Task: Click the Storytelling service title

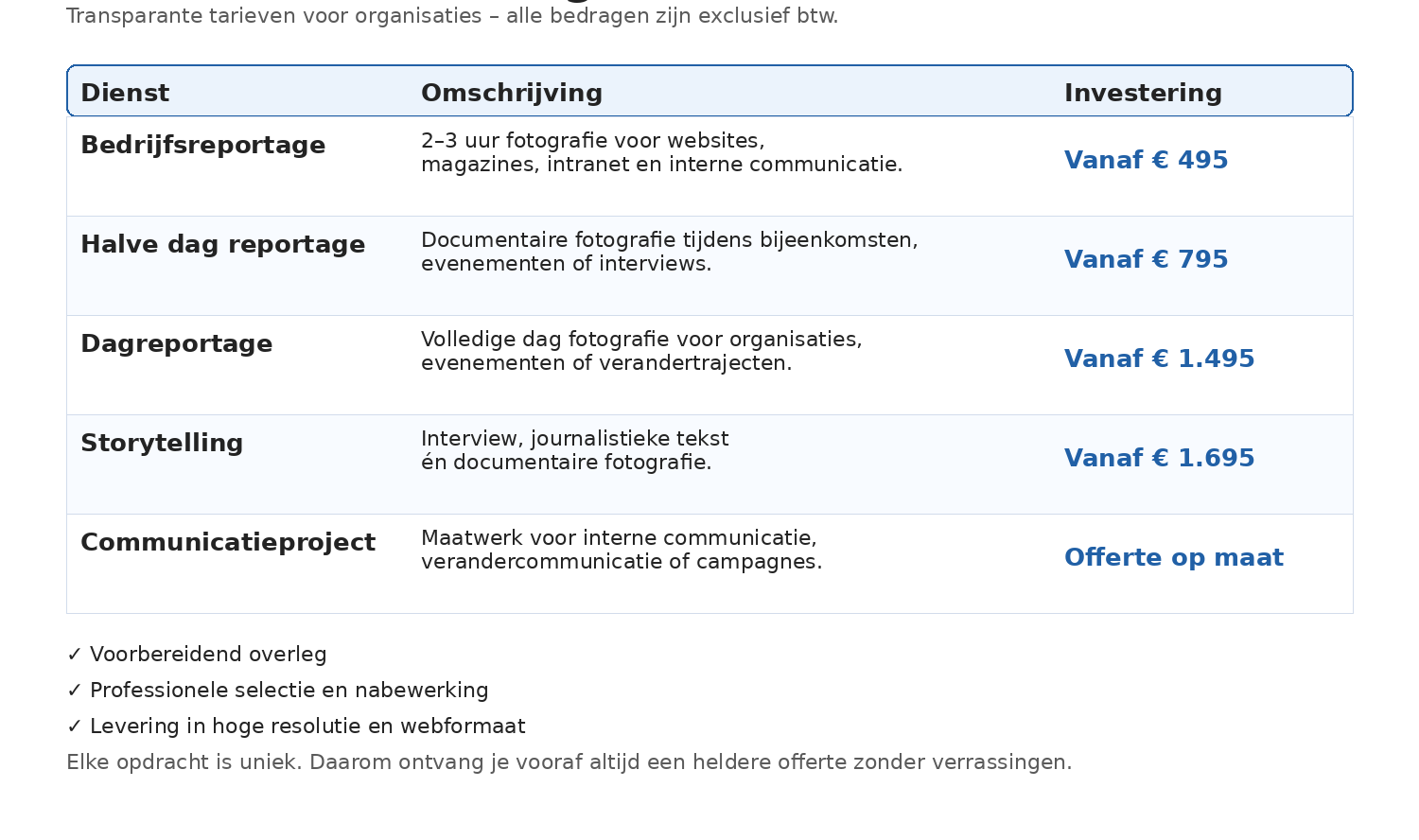Action: pos(162,443)
